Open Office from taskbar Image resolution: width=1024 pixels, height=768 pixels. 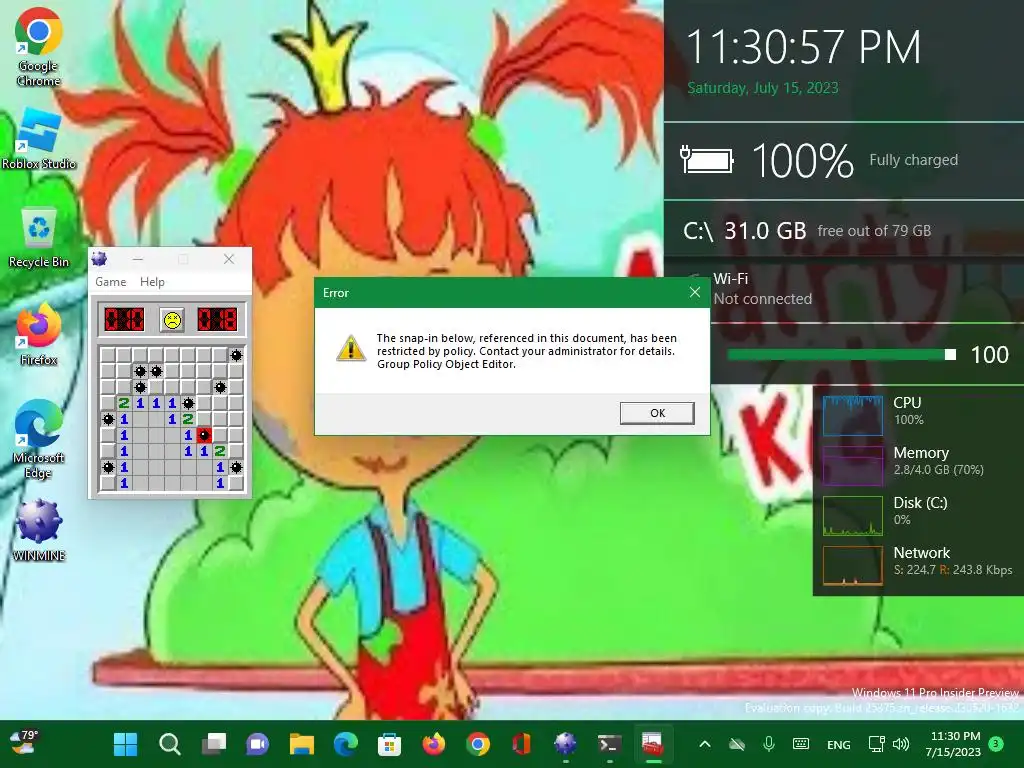coord(521,744)
